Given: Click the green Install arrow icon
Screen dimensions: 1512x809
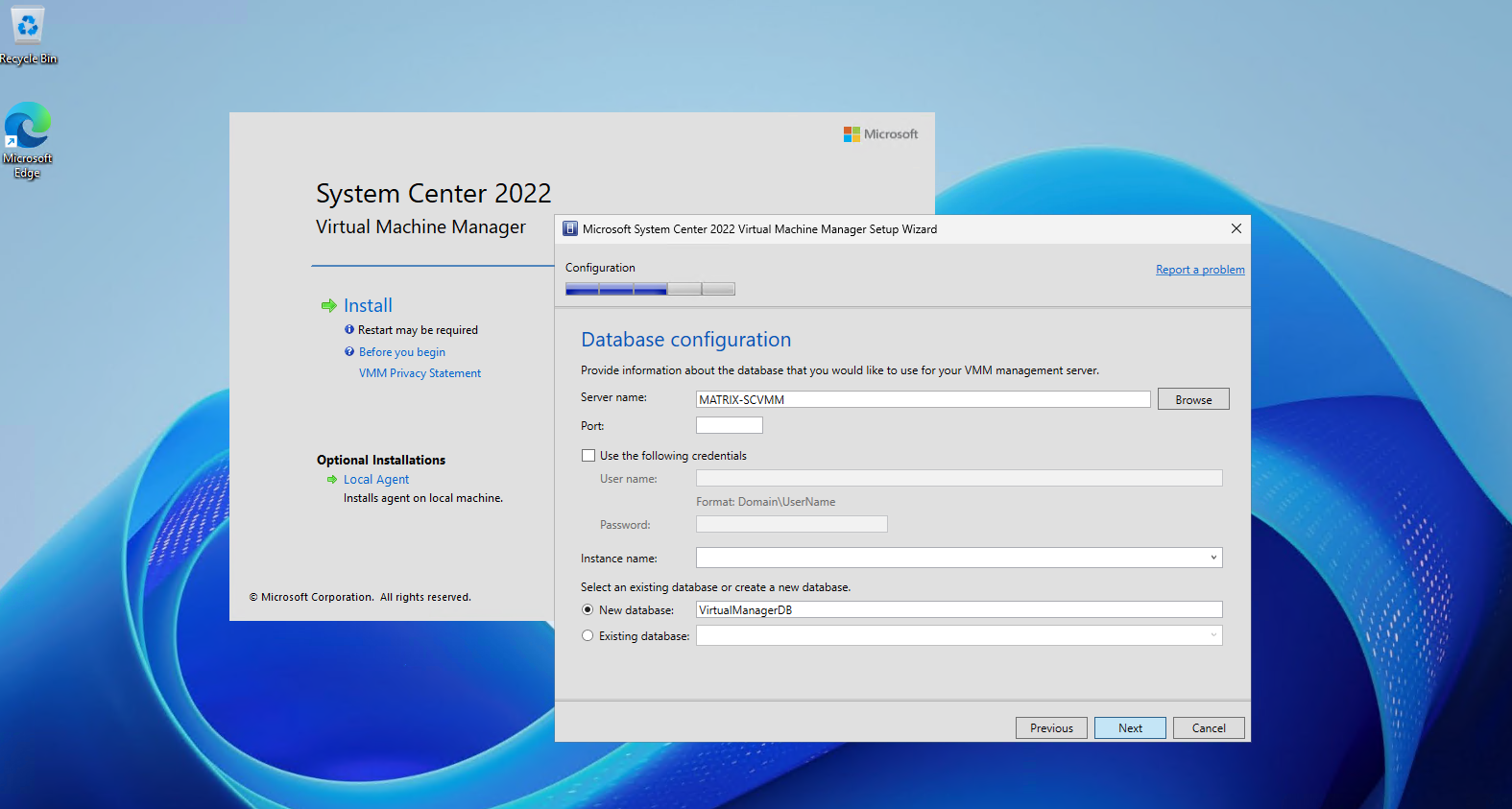Looking at the screenshot, I should pos(329,305).
